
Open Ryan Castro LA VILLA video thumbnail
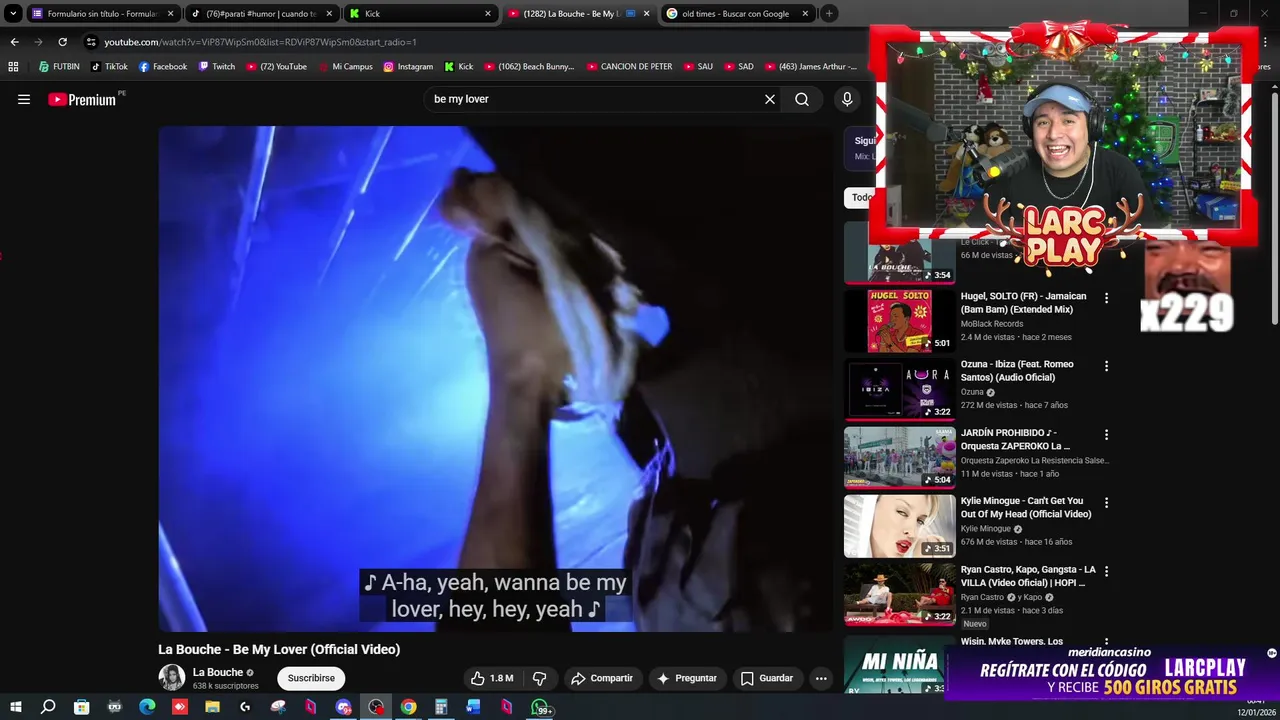tap(899, 594)
